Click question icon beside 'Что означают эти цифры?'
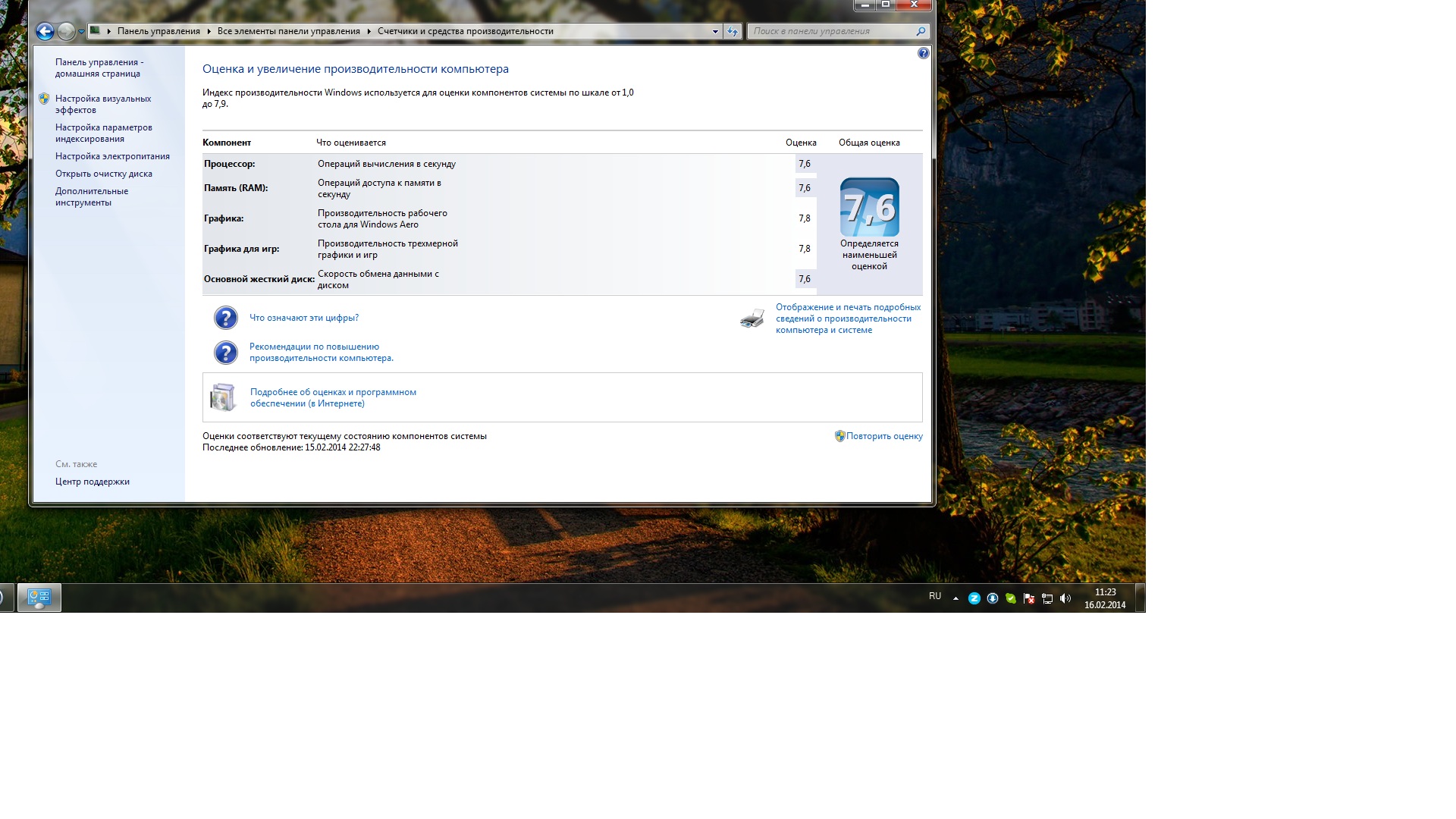 tap(225, 318)
